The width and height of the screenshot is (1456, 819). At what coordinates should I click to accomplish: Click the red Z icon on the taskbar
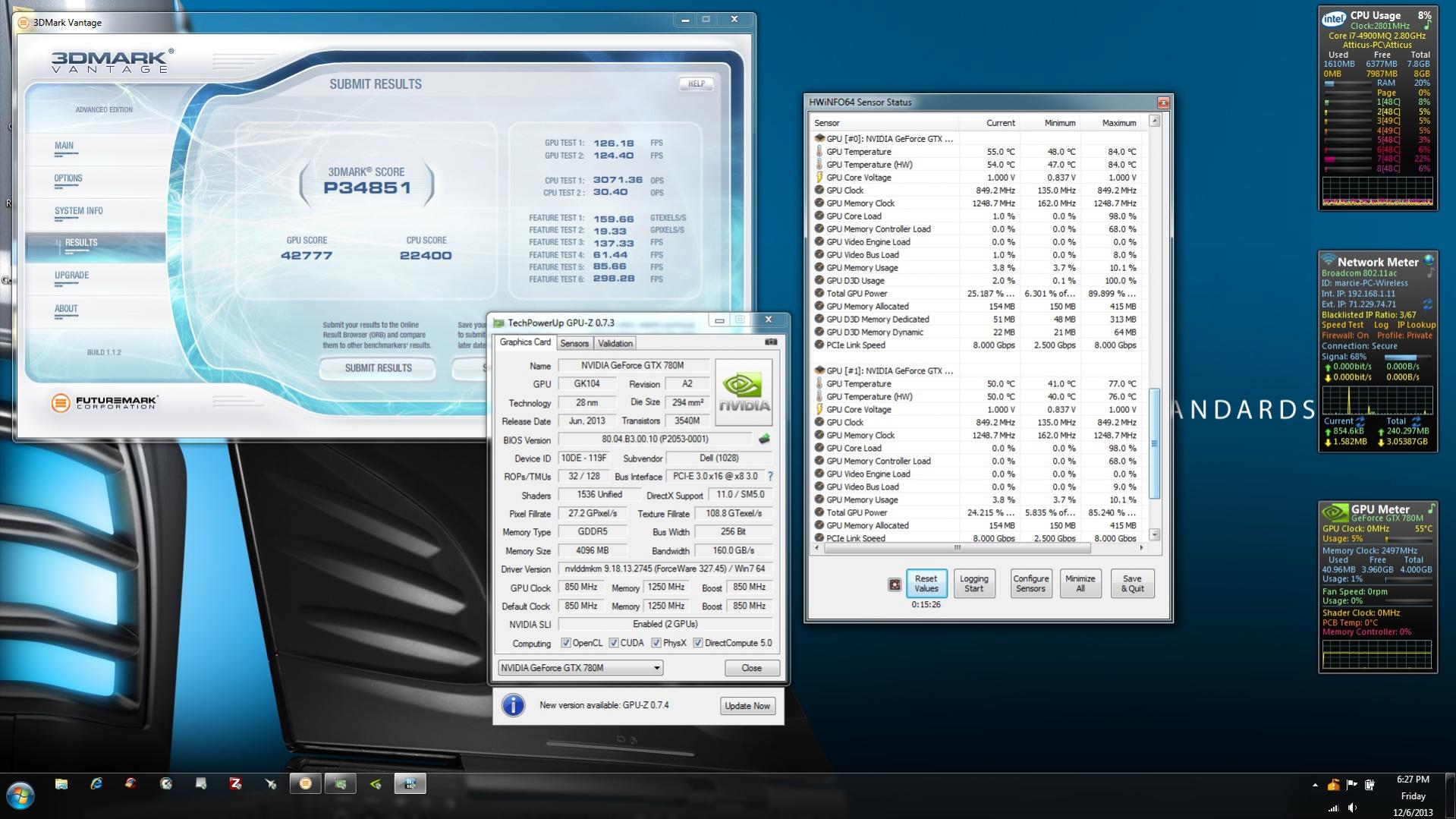pos(235,784)
